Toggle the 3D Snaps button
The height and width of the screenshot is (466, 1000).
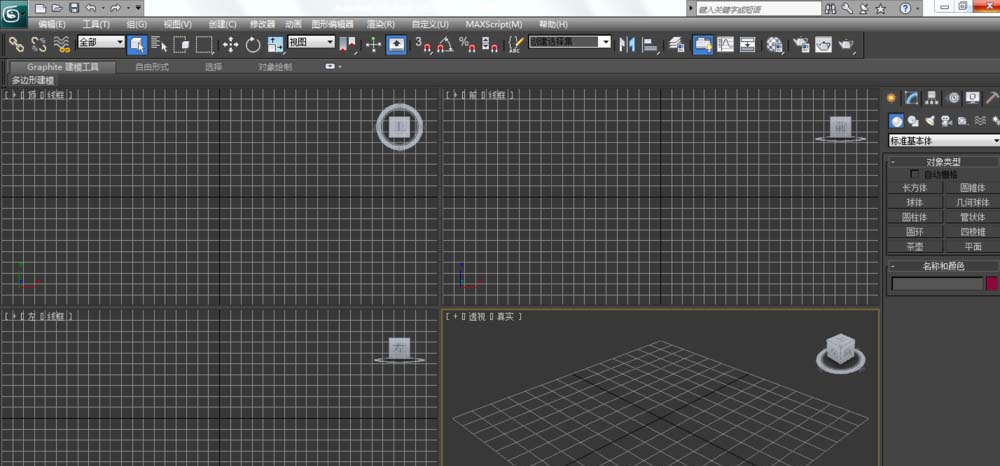(423, 44)
